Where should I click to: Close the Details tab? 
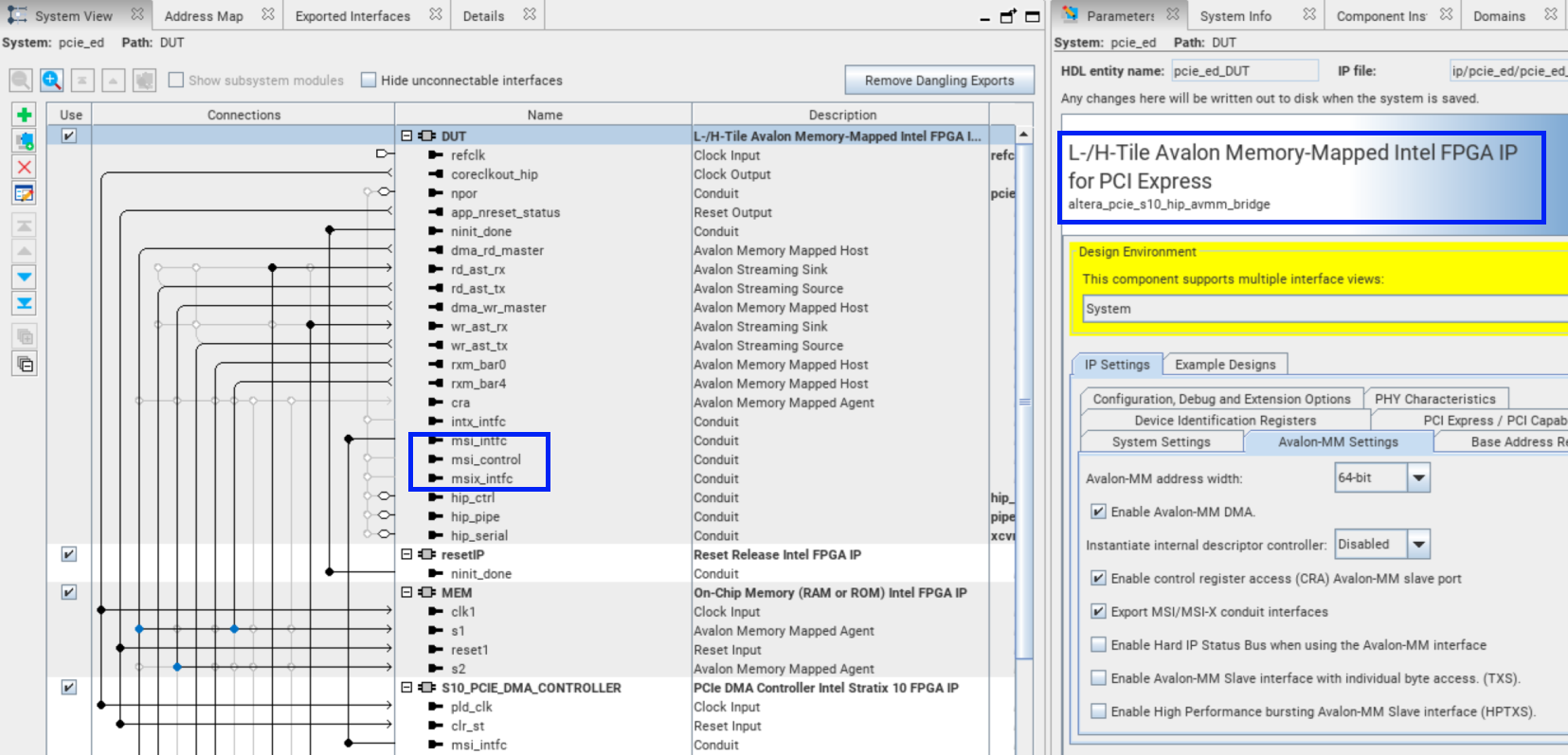[x=530, y=15]
